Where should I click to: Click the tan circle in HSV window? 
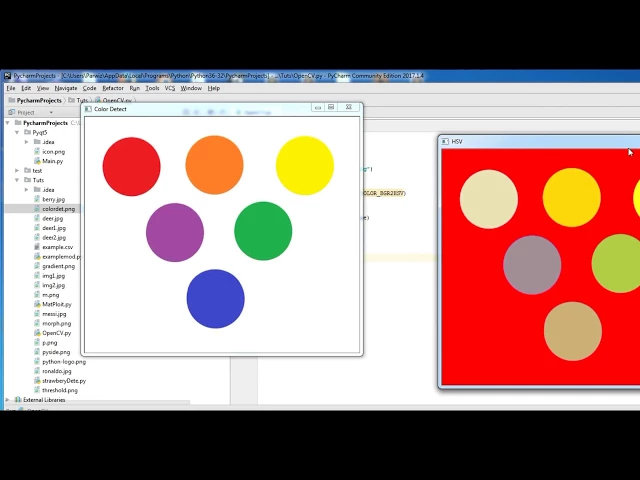[x=573, y=331]
